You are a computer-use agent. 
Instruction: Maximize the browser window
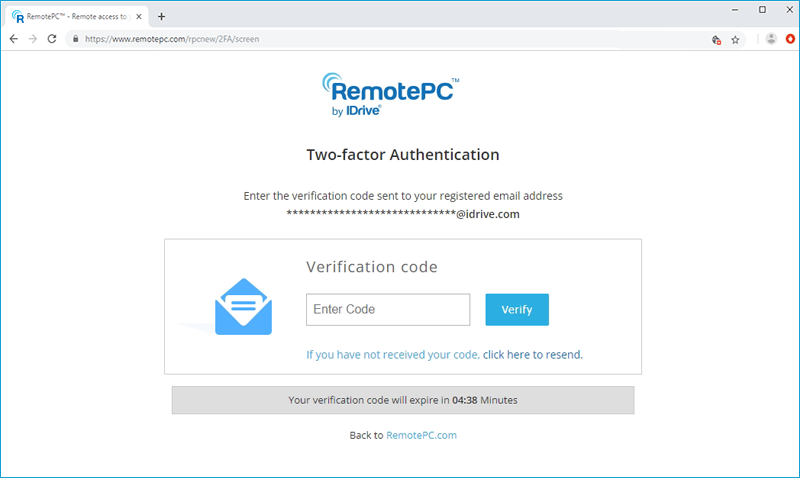click(762, 9)
